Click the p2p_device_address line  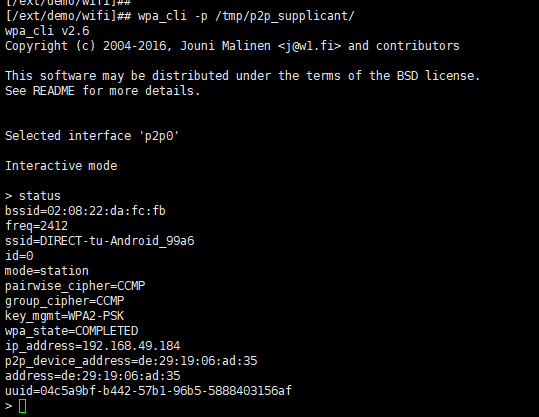(131, 361)
